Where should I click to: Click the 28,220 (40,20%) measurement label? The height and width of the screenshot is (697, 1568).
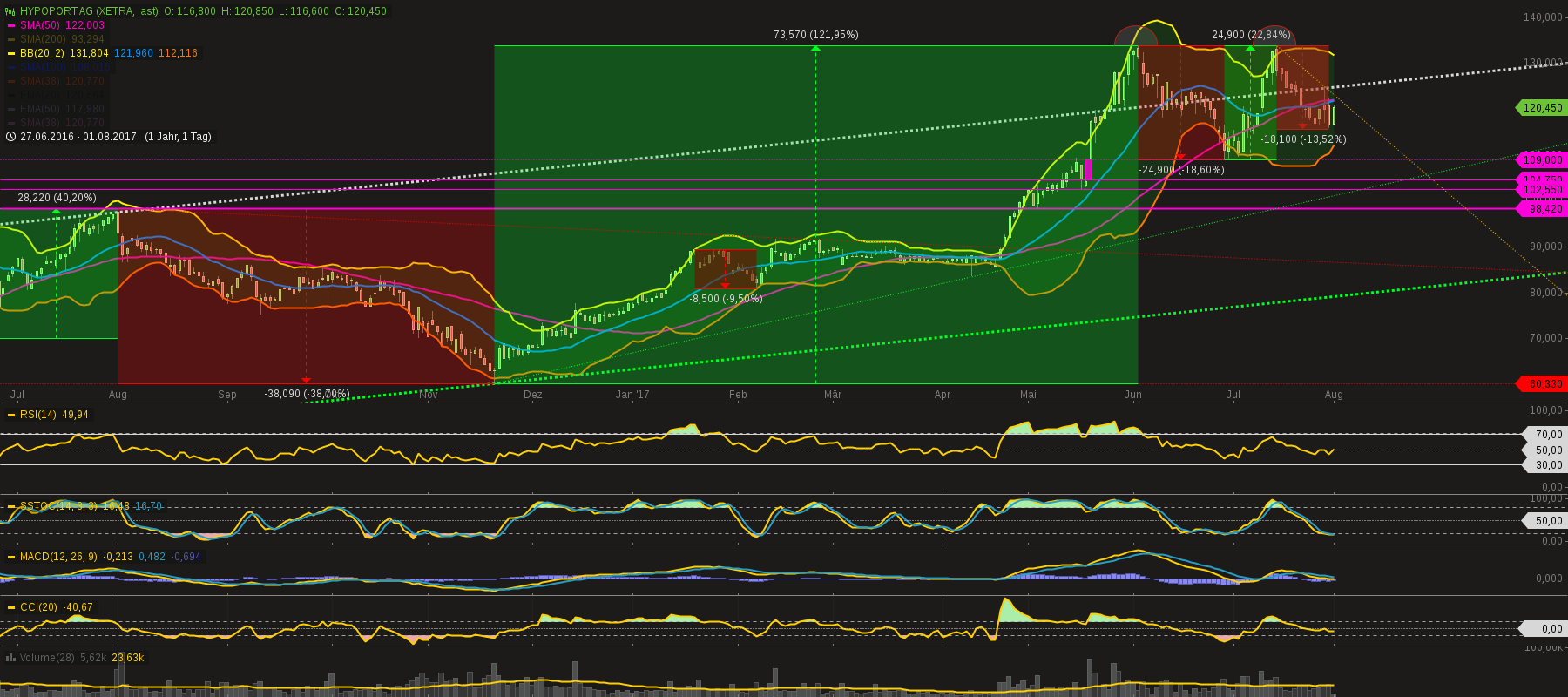tap(57, 198)
